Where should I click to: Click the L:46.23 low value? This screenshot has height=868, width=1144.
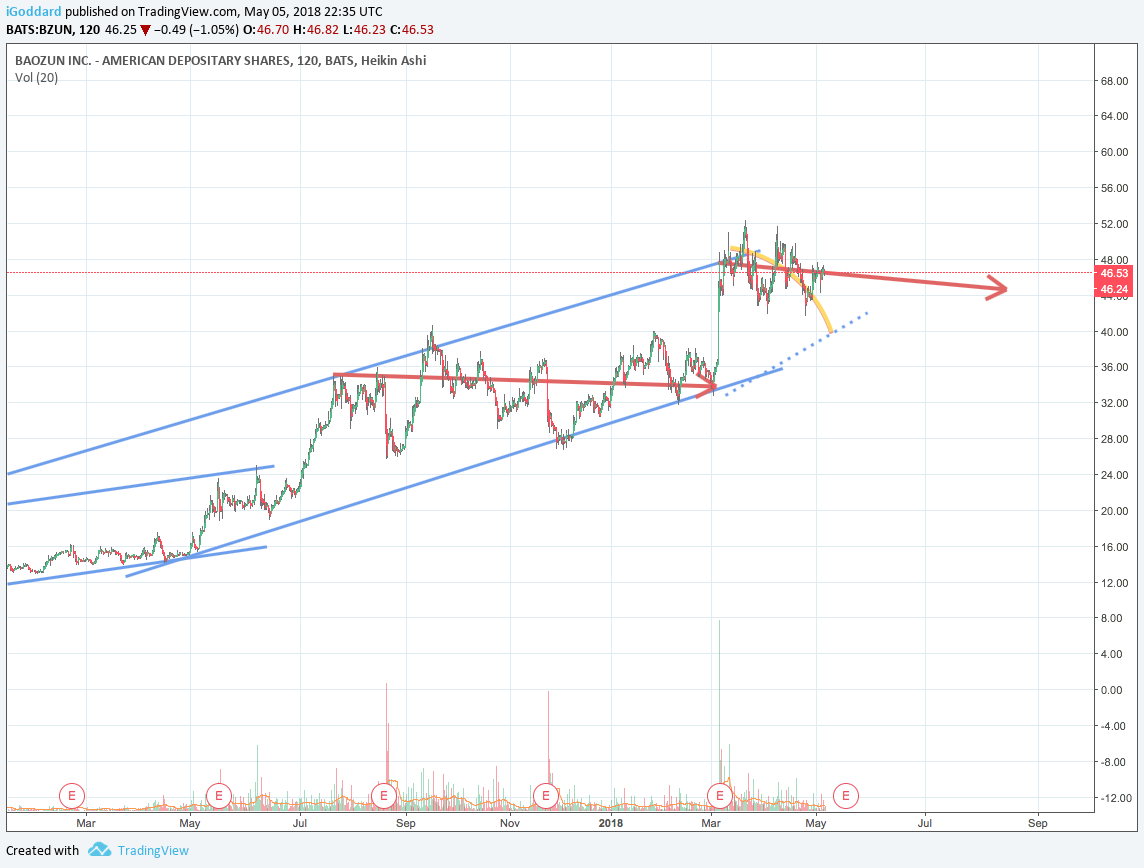pyautogui.click(x=365, y=30)
